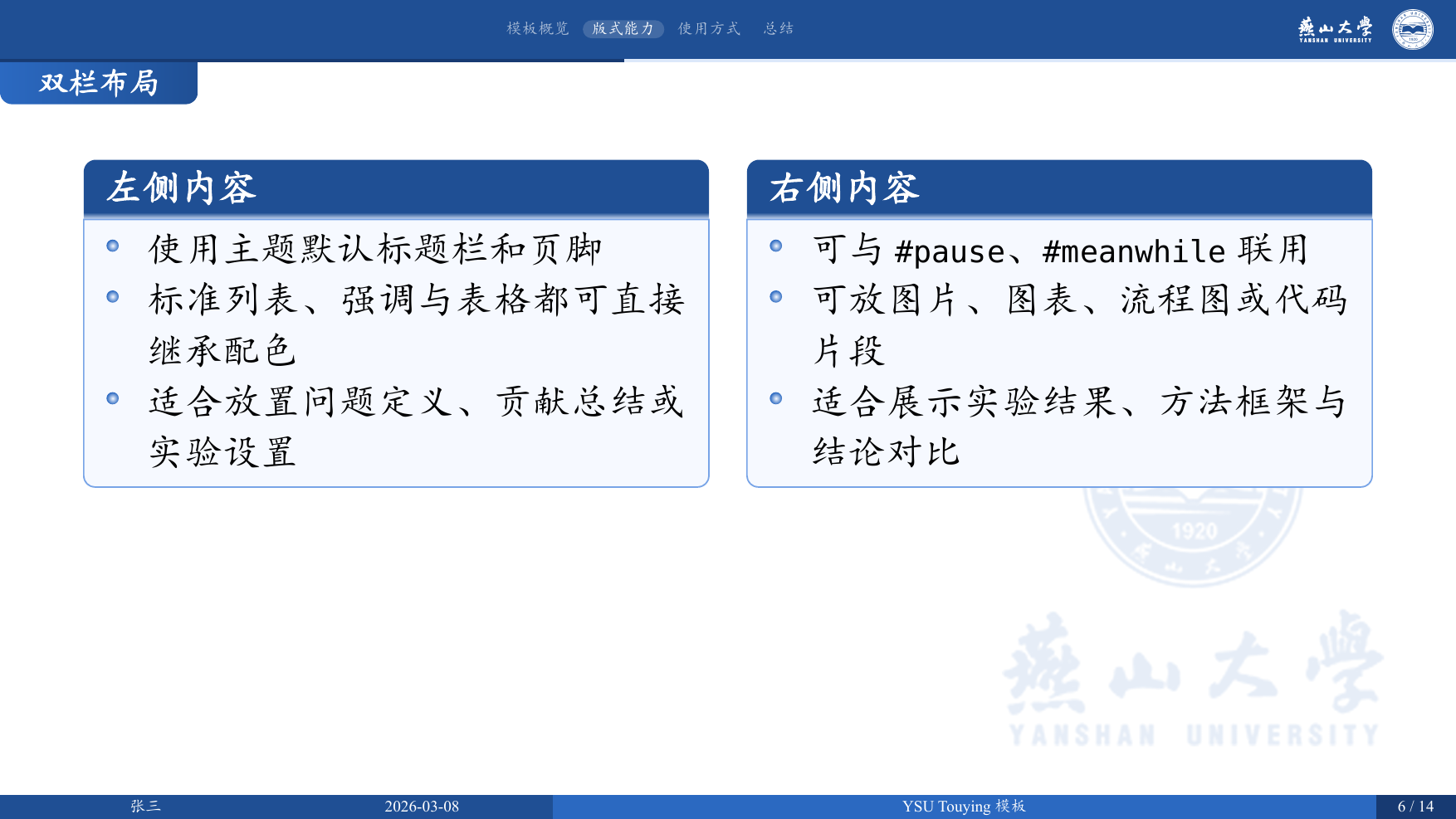Click the 左侧内容 block header

click(396, 188)
